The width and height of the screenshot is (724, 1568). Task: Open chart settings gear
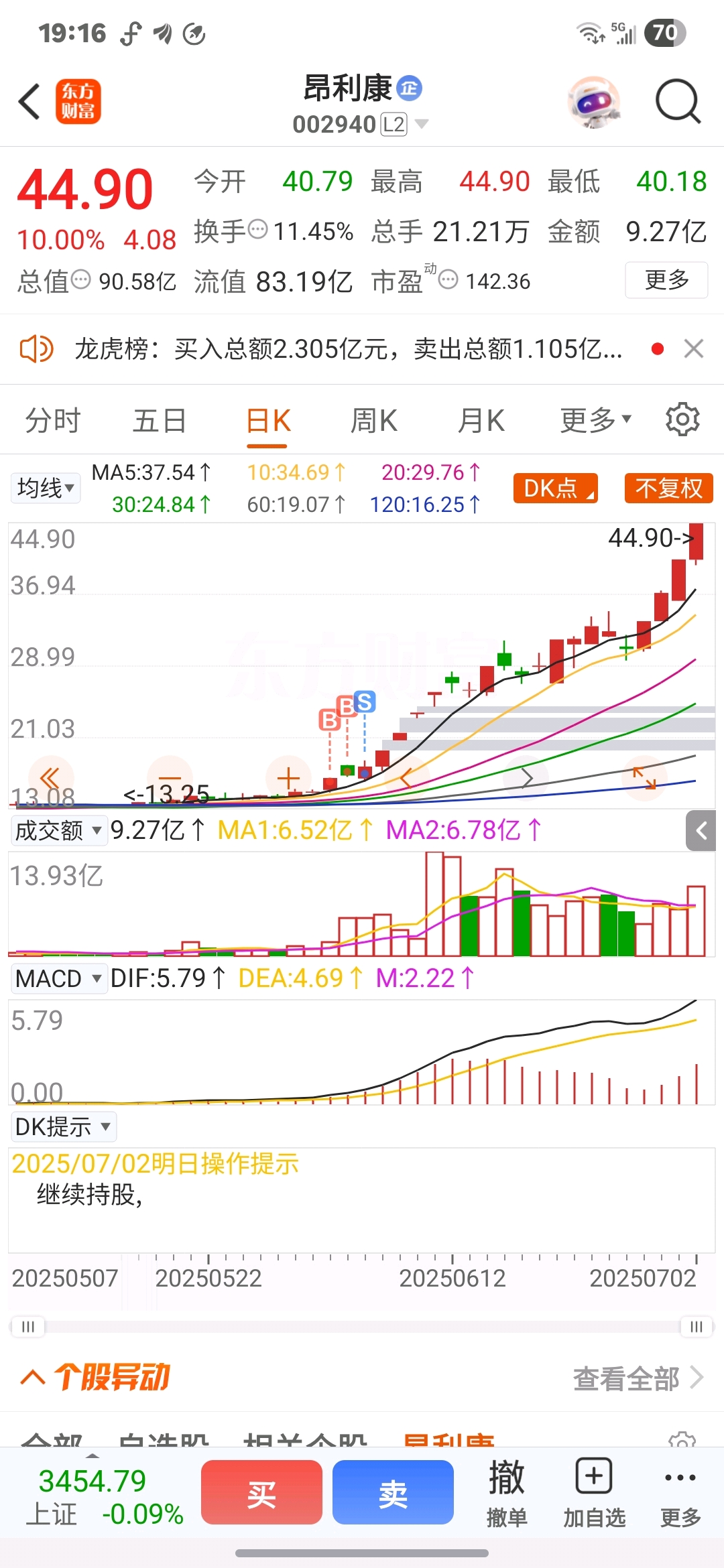pos(682,419)
